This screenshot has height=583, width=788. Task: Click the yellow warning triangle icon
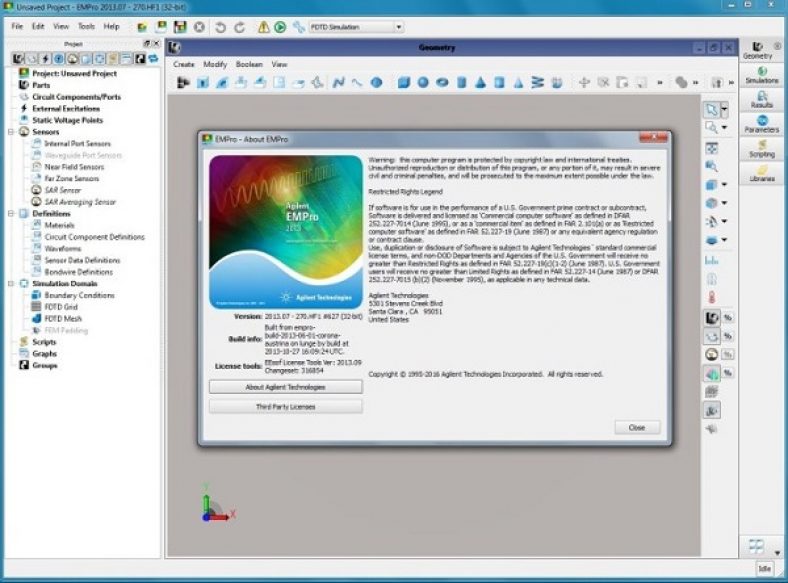263,27
